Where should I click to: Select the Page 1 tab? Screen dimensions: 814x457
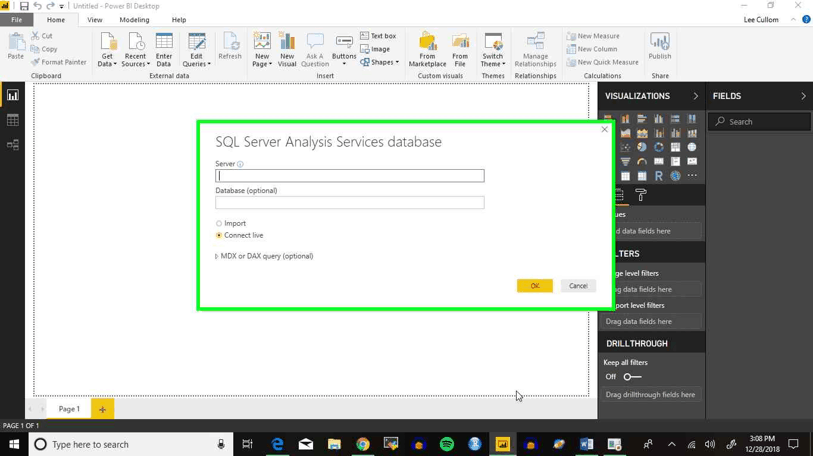(69, 409)
